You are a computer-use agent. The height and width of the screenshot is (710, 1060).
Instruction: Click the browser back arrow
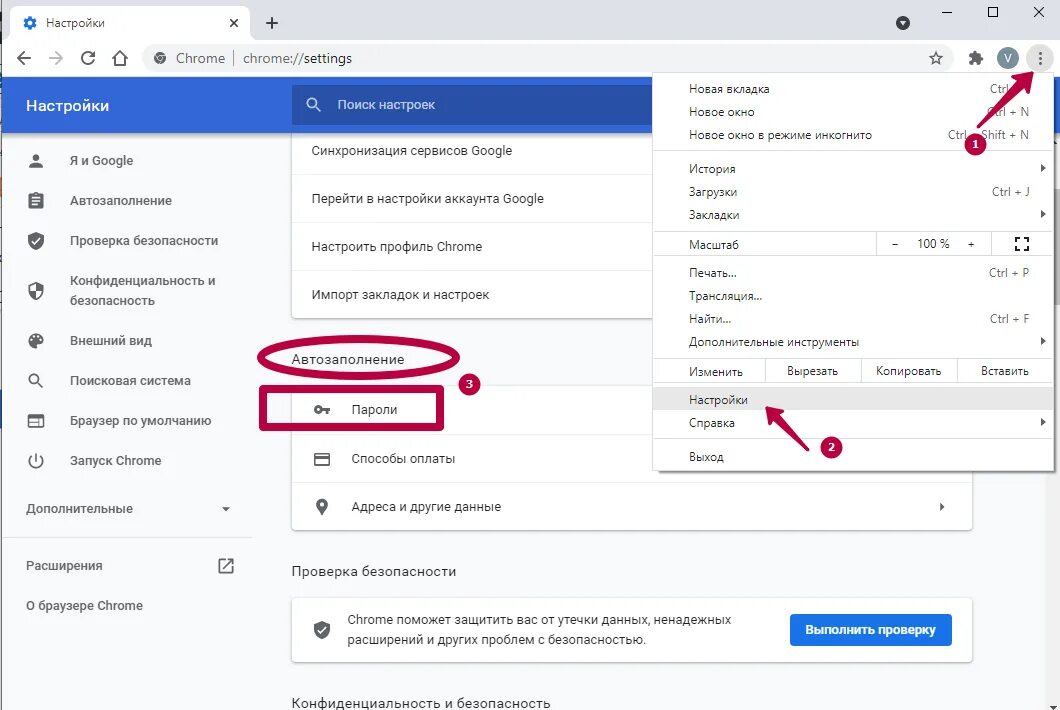pyautogui.click(x=24, y=58)
